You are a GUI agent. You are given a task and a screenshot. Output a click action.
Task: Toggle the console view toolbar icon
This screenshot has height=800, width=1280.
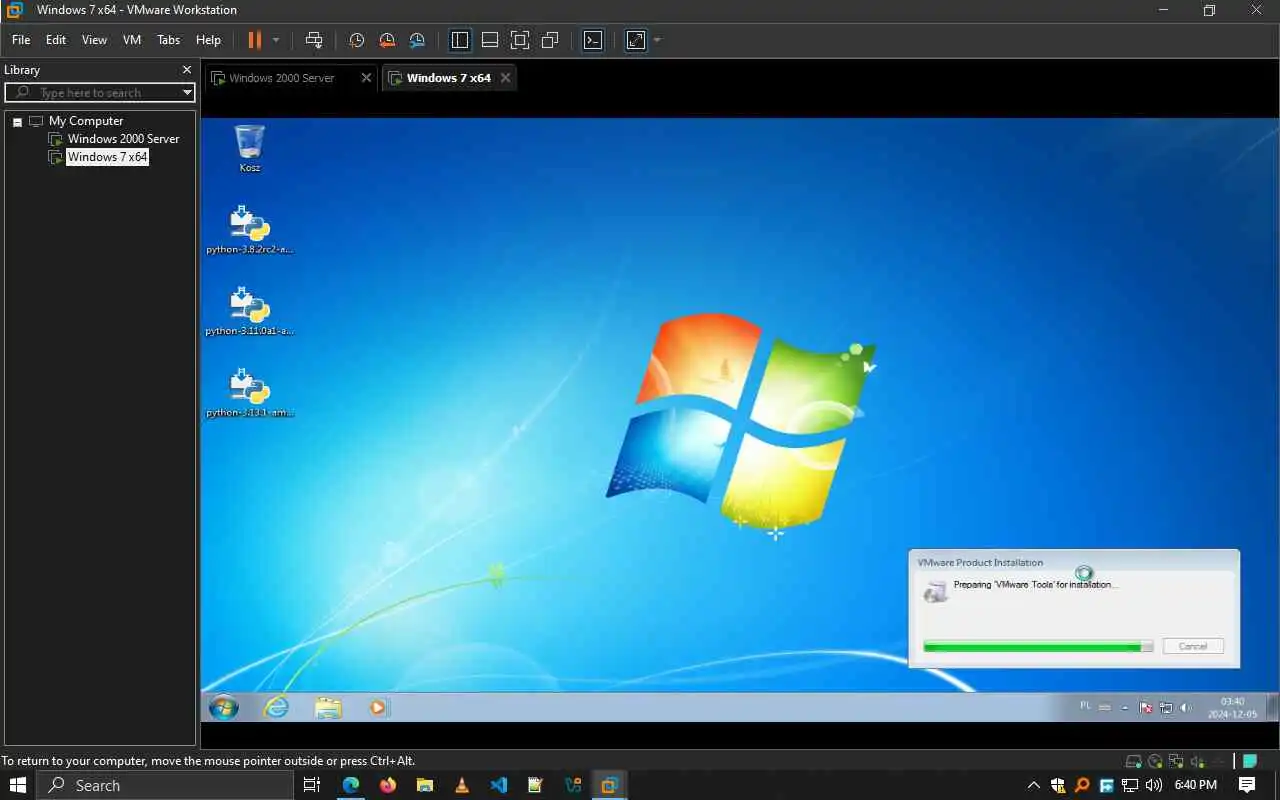[x=593, y=40]
